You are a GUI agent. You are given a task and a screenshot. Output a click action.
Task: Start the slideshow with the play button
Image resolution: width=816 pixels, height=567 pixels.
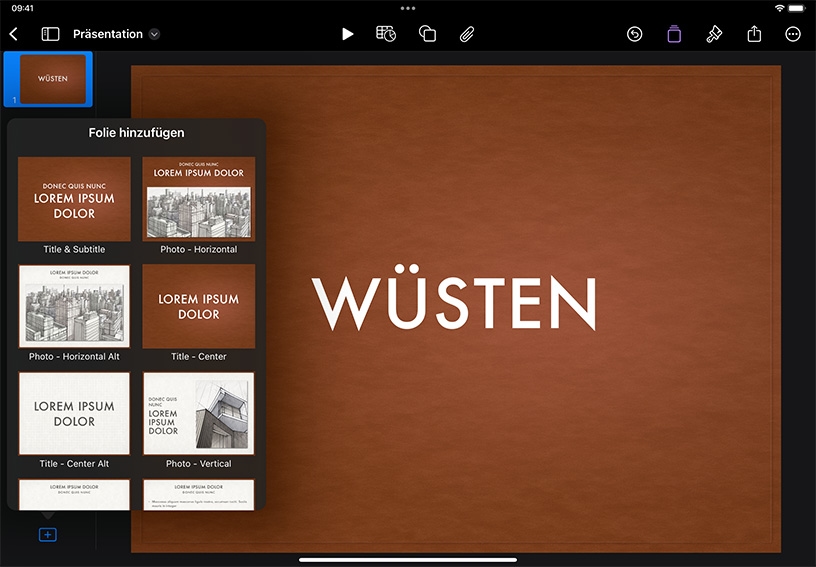[348, 34]
